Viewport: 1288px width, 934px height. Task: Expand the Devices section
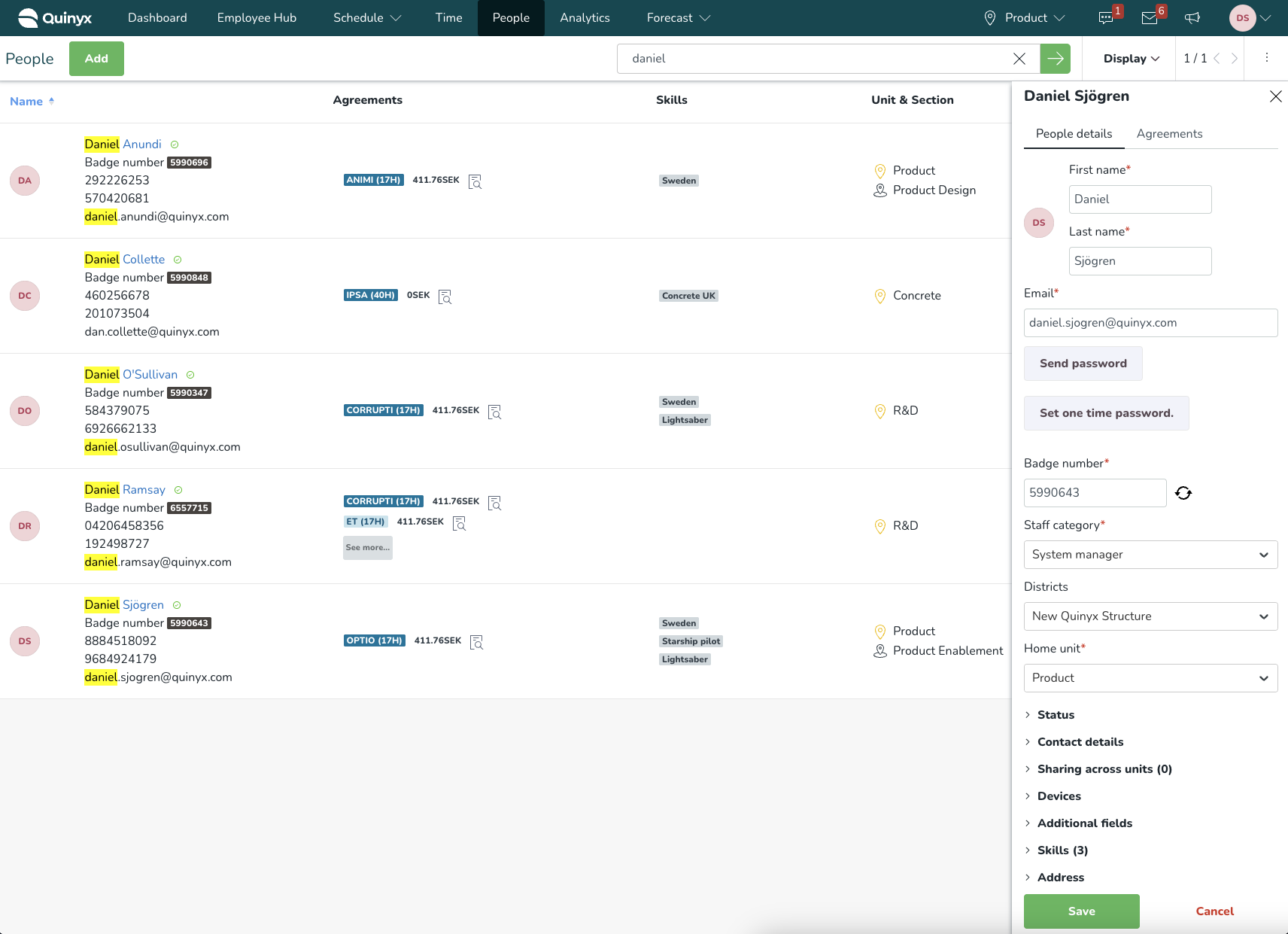1053,796
